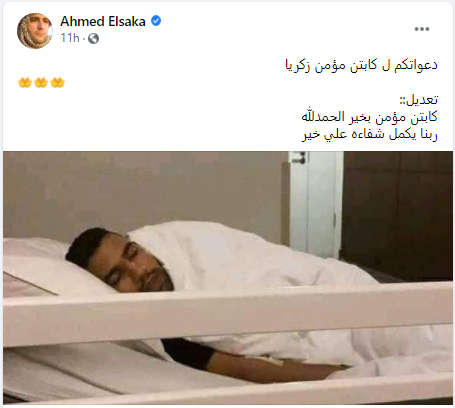Click the first Arabic line mentioning زكريا
The image size is (455, 408).
click(361, 65)
